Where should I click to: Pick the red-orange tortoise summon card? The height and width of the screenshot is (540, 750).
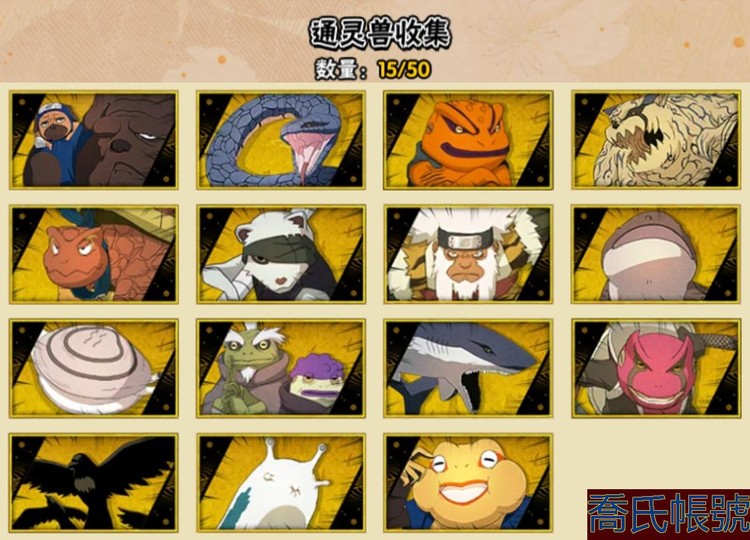pyautogui.click(x=94, y=254)
